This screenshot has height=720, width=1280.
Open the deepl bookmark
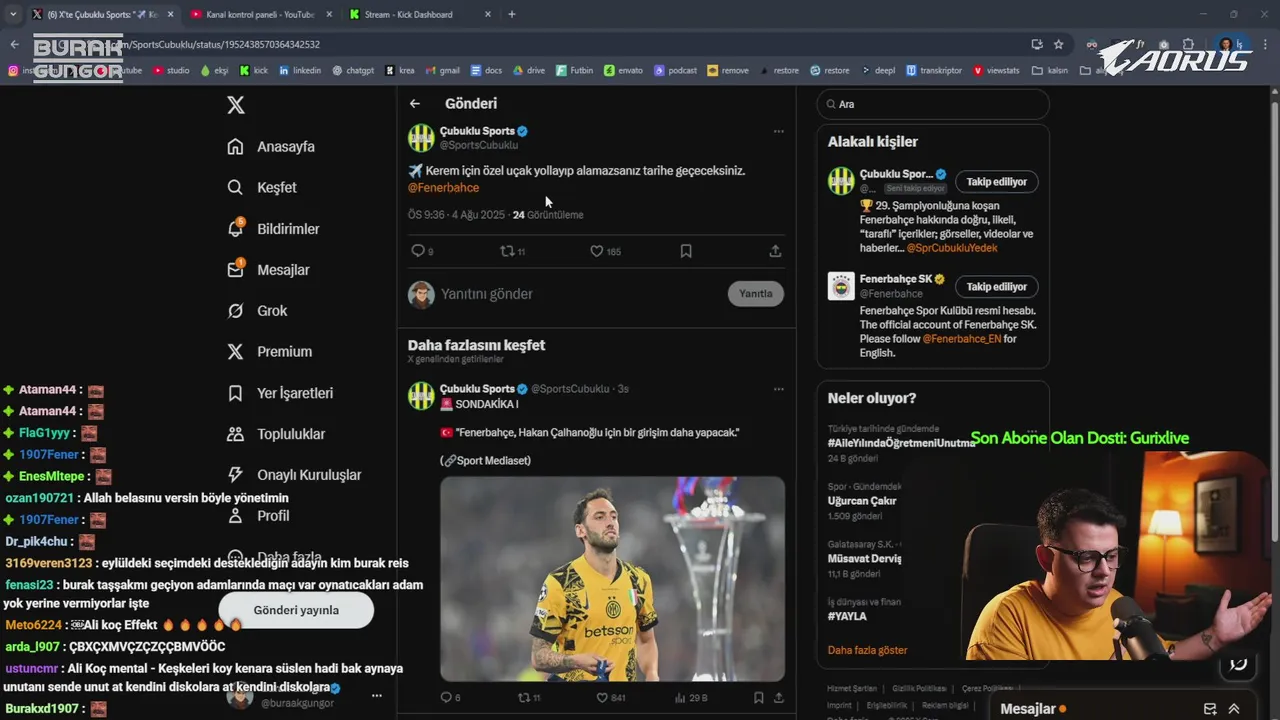(877, 71)
